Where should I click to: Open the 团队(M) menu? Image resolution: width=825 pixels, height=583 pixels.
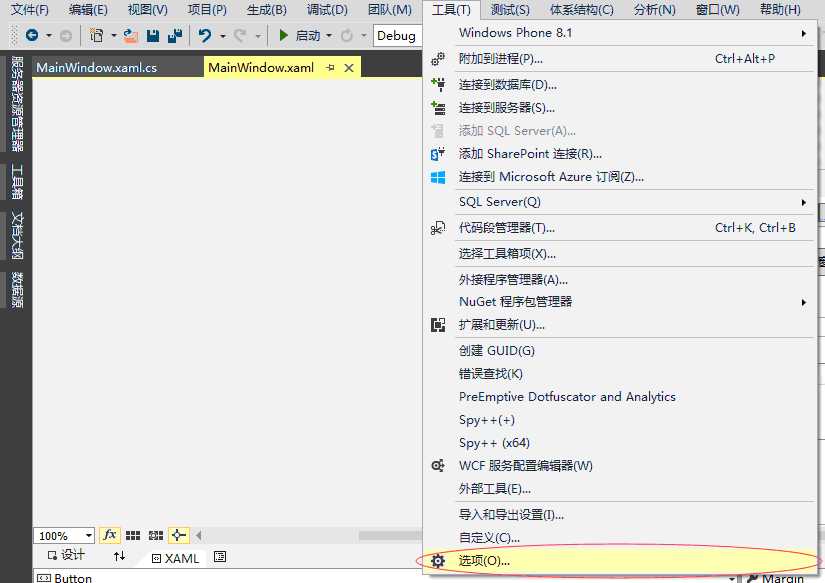click(x=390, y=9)
